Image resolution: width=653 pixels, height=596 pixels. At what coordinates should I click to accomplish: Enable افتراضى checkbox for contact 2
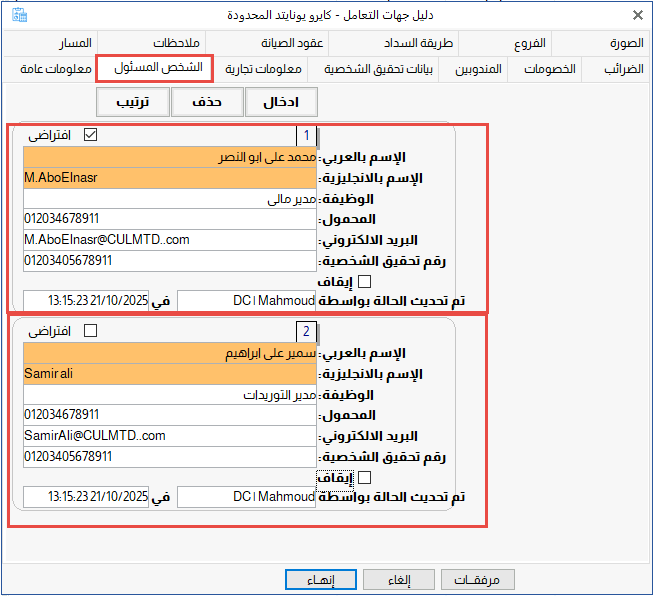pos(91,330)
